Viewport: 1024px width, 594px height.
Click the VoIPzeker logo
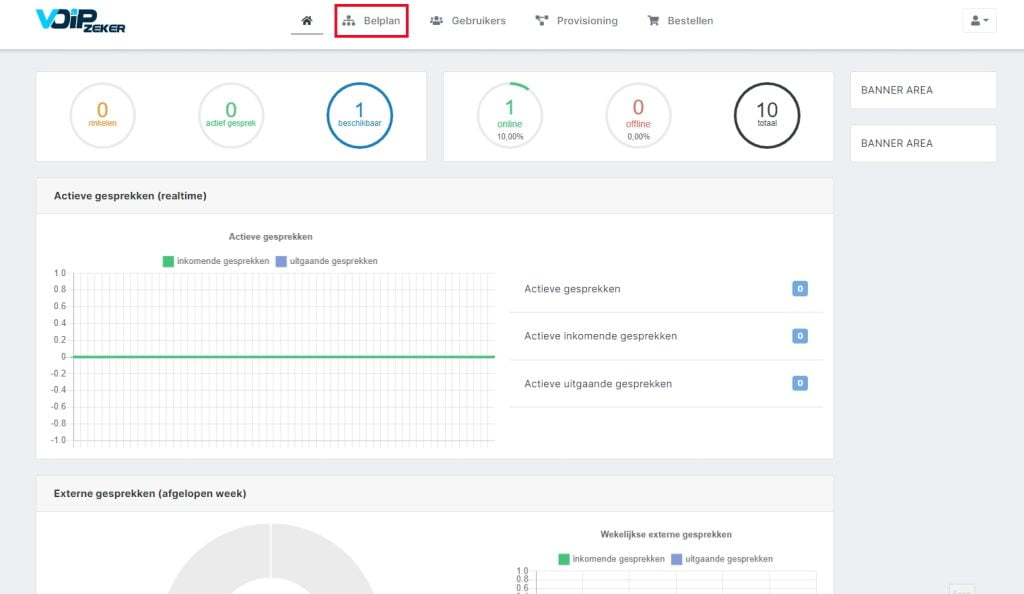80,20
